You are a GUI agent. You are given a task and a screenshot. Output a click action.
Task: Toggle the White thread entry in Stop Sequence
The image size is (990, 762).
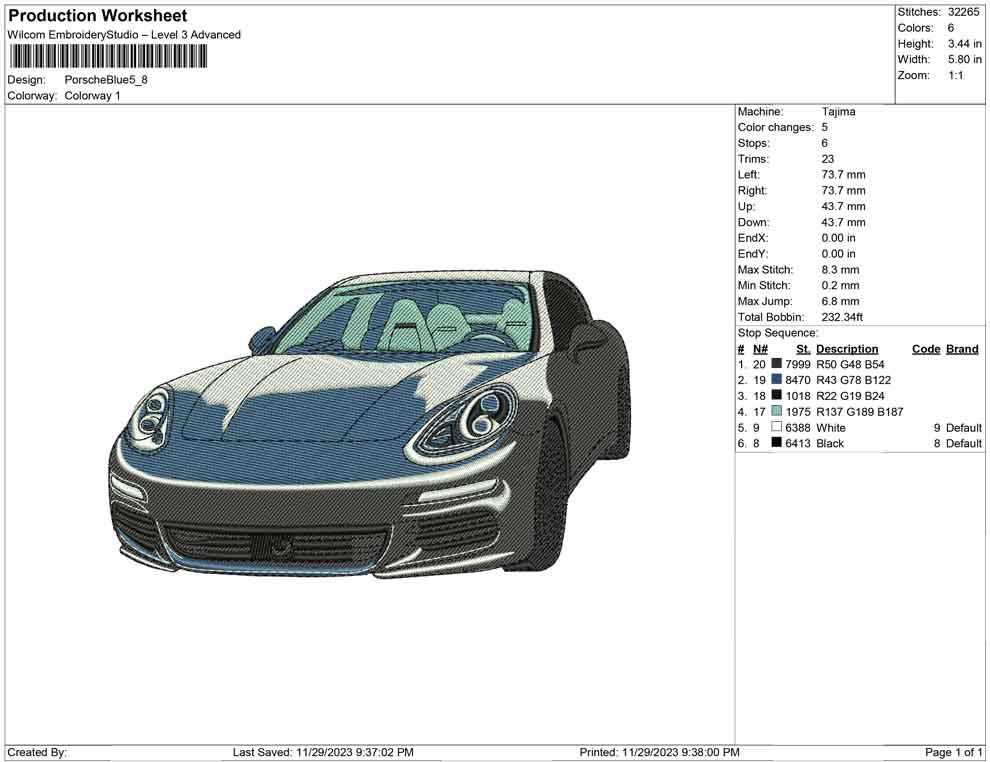(x=829, y=427)
